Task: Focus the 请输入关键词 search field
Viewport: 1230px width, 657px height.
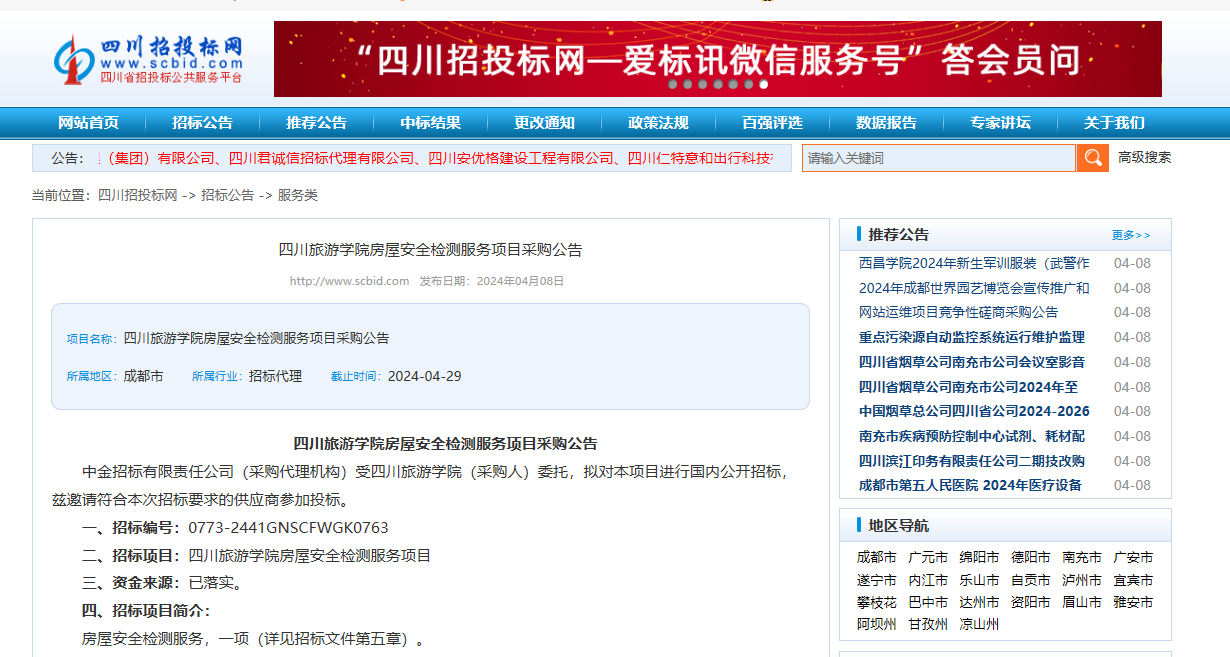Action: tap(939, 158)
